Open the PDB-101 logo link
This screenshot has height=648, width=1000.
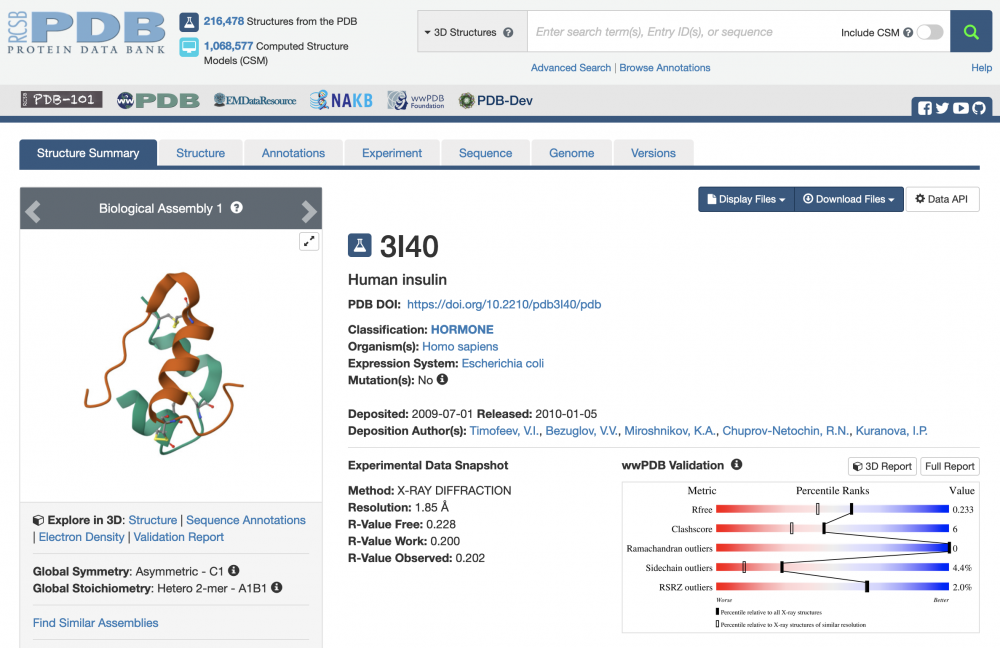[61, 100]
